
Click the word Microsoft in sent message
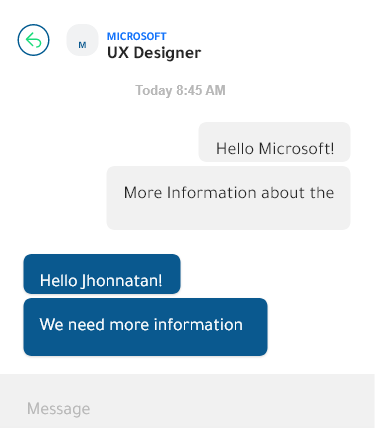296,148
